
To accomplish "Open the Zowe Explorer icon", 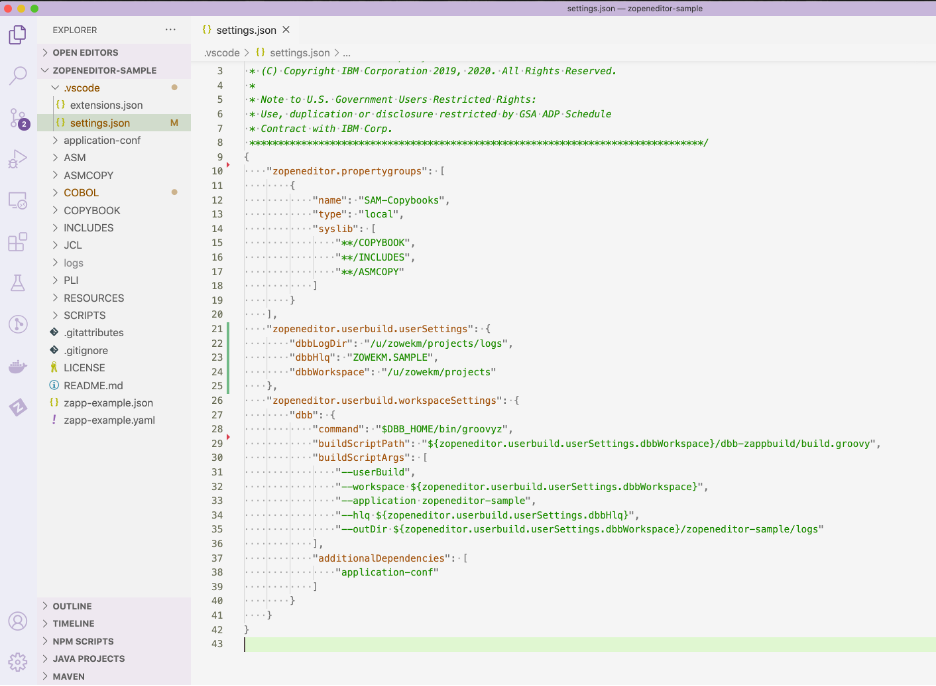I will pos(17,407).
